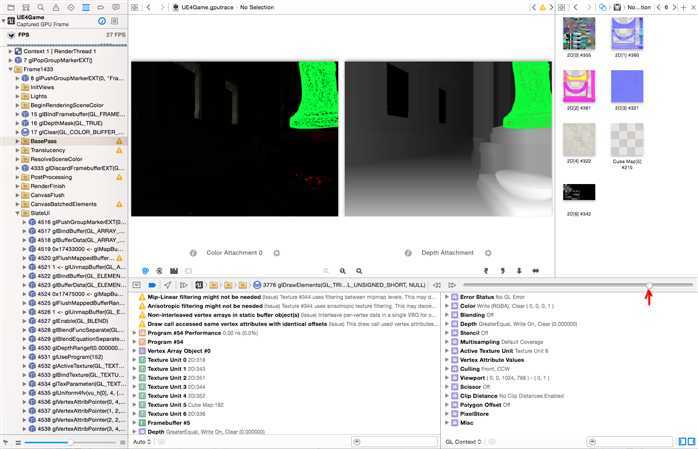
Task: Toggle hide debug area button in debug bar
Action: click(137, 285)
